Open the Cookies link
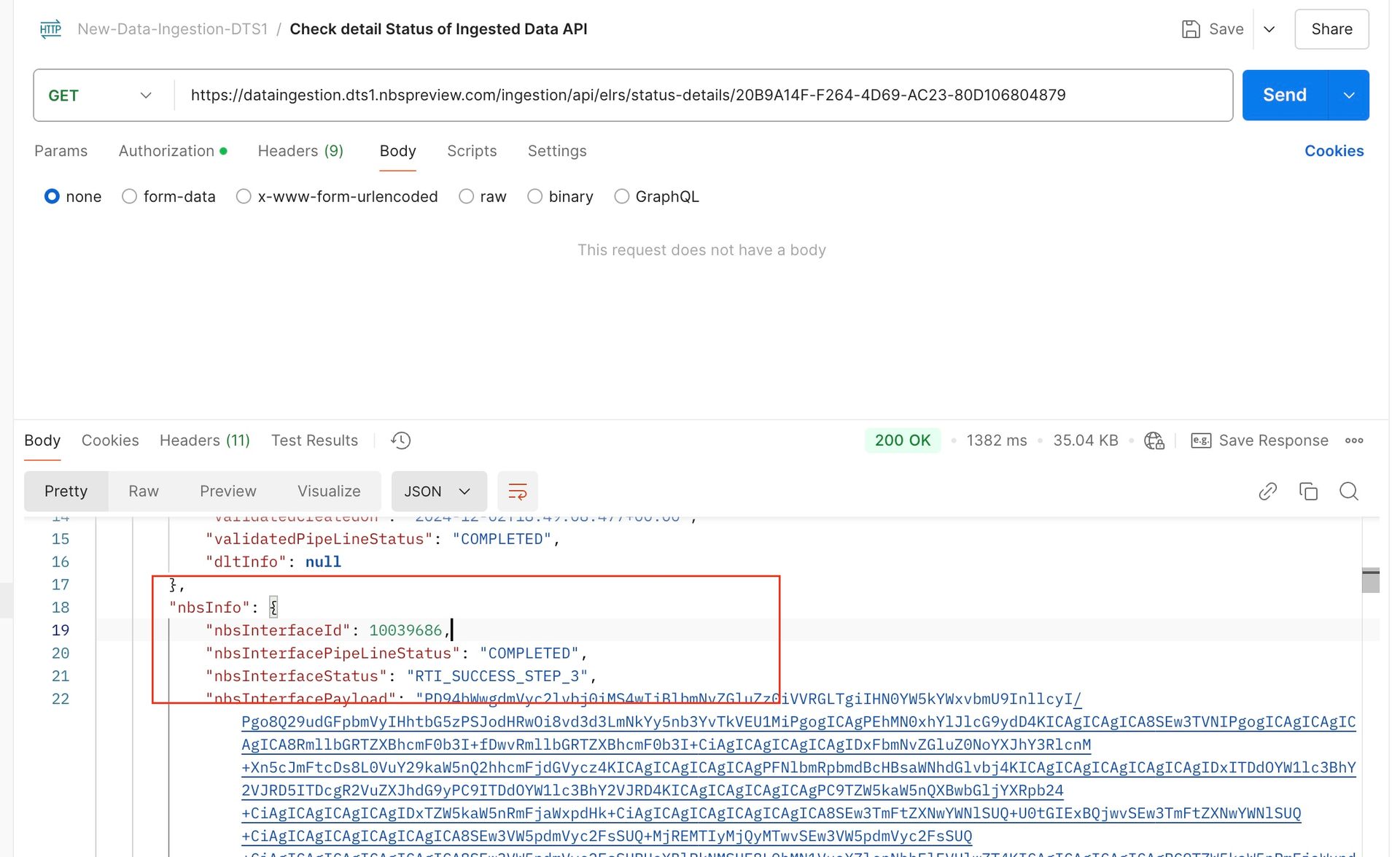Image resolution: width=1400 pixels, height=857 pixels. point(1334,151)
